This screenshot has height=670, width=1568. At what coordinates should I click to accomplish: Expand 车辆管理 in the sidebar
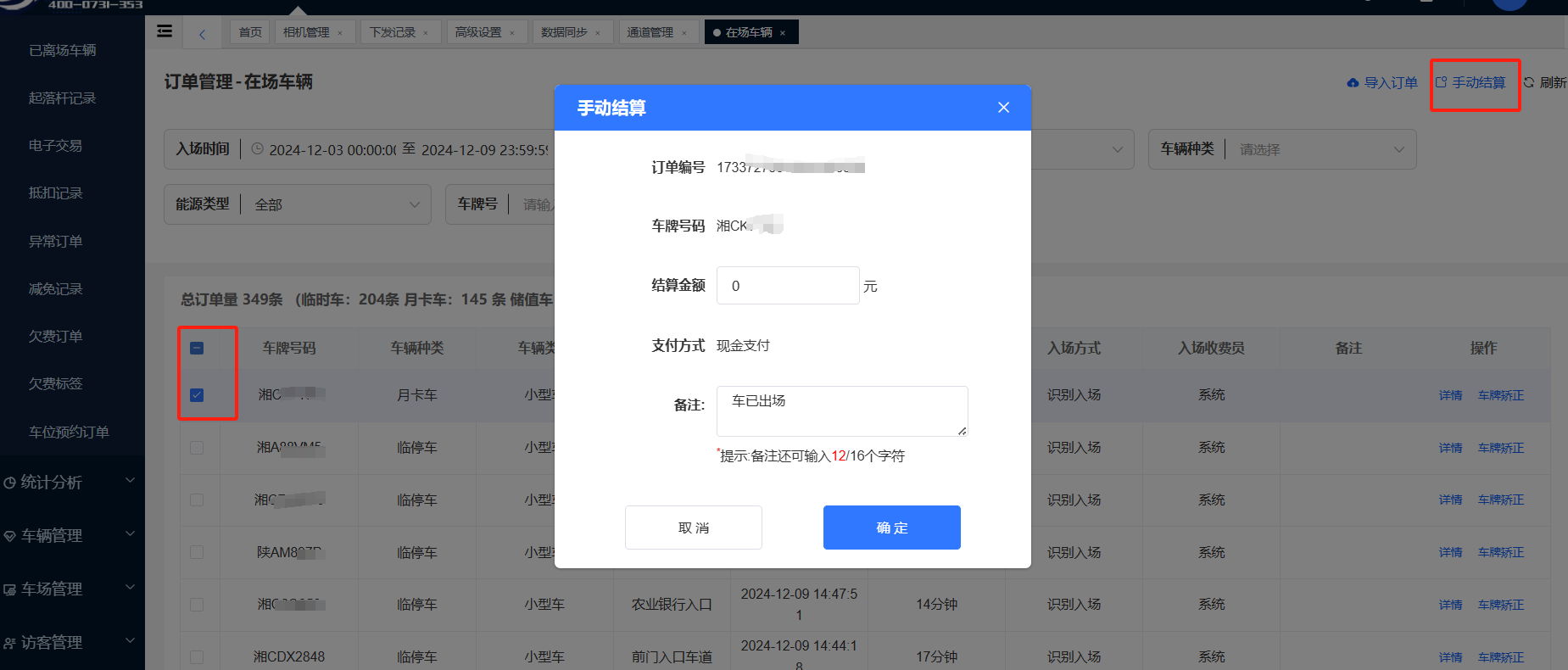(72, 535)
